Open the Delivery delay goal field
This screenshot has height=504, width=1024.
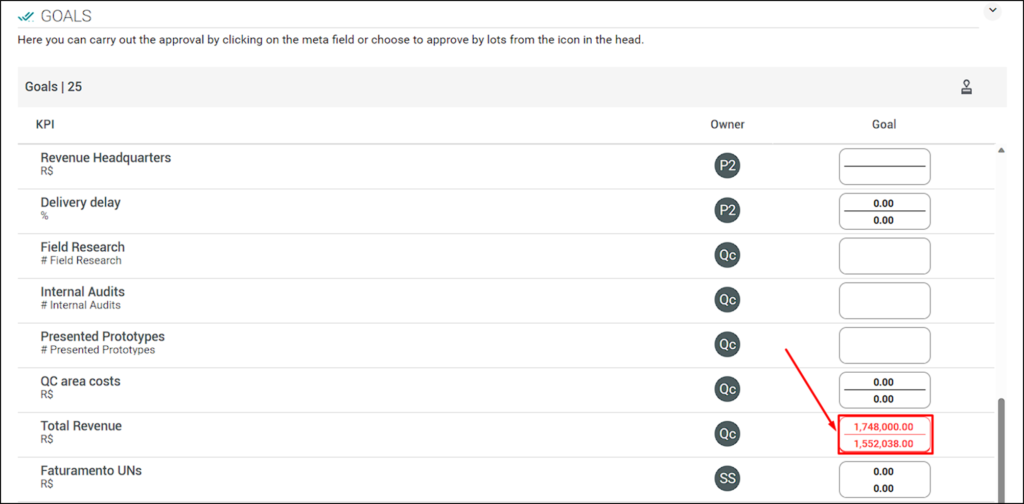pyautogui.click(x=885, y=212)
